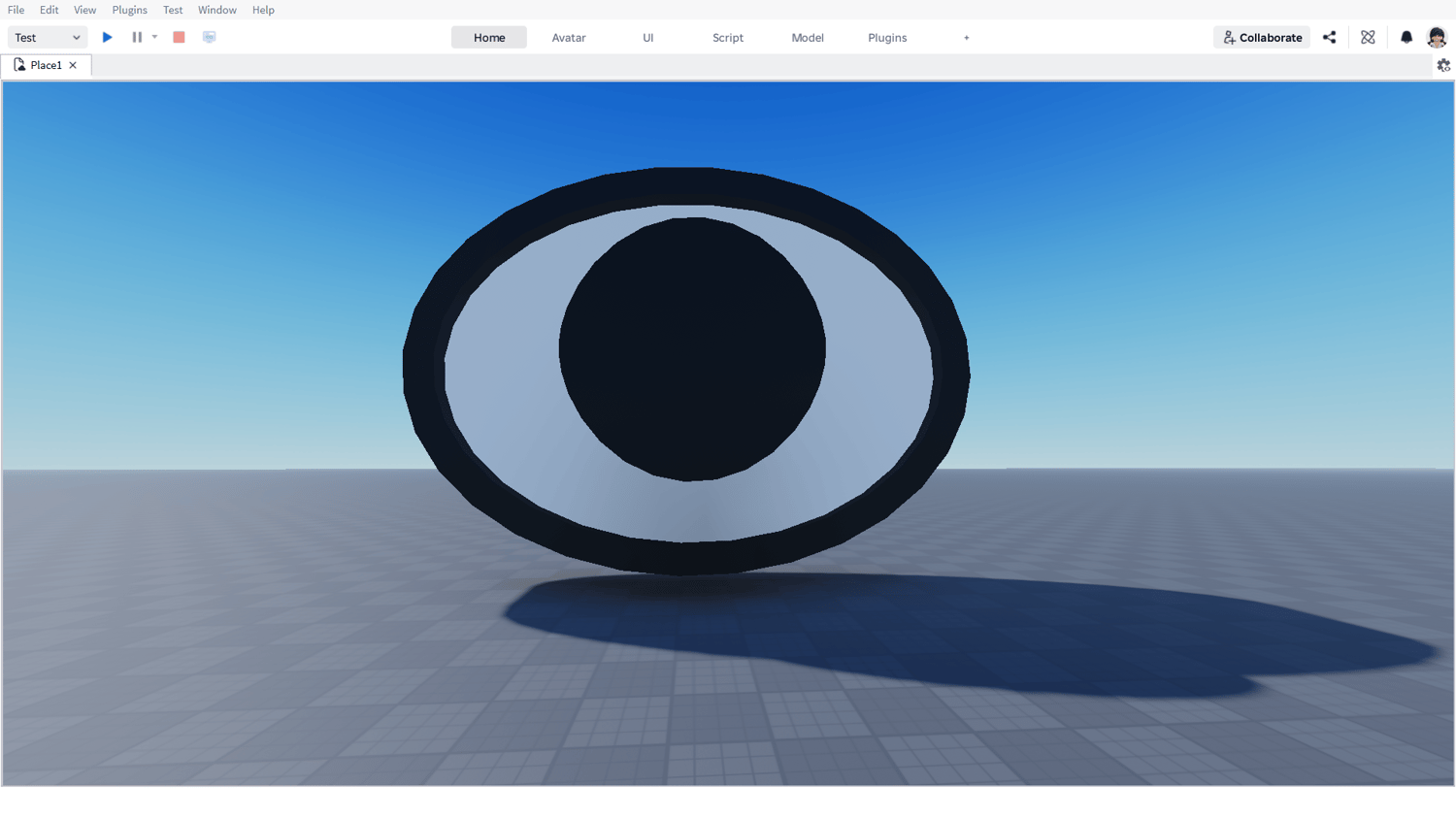Open the View menu
The image size is (1456, 818).
[x=84, y=10]
